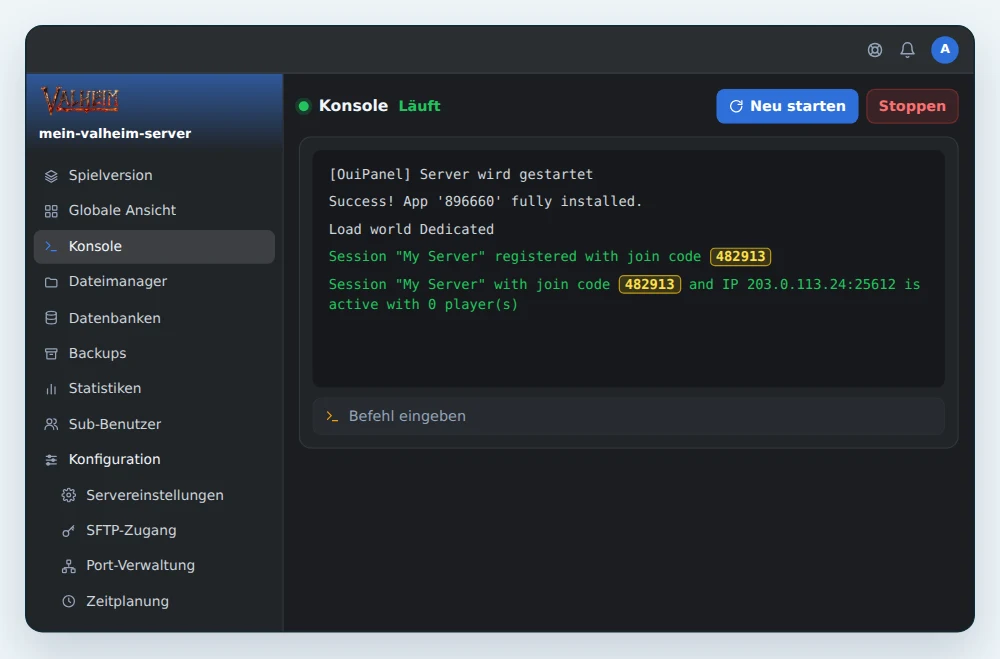
Task: Open the notifications bell
Action: [907, 50]
